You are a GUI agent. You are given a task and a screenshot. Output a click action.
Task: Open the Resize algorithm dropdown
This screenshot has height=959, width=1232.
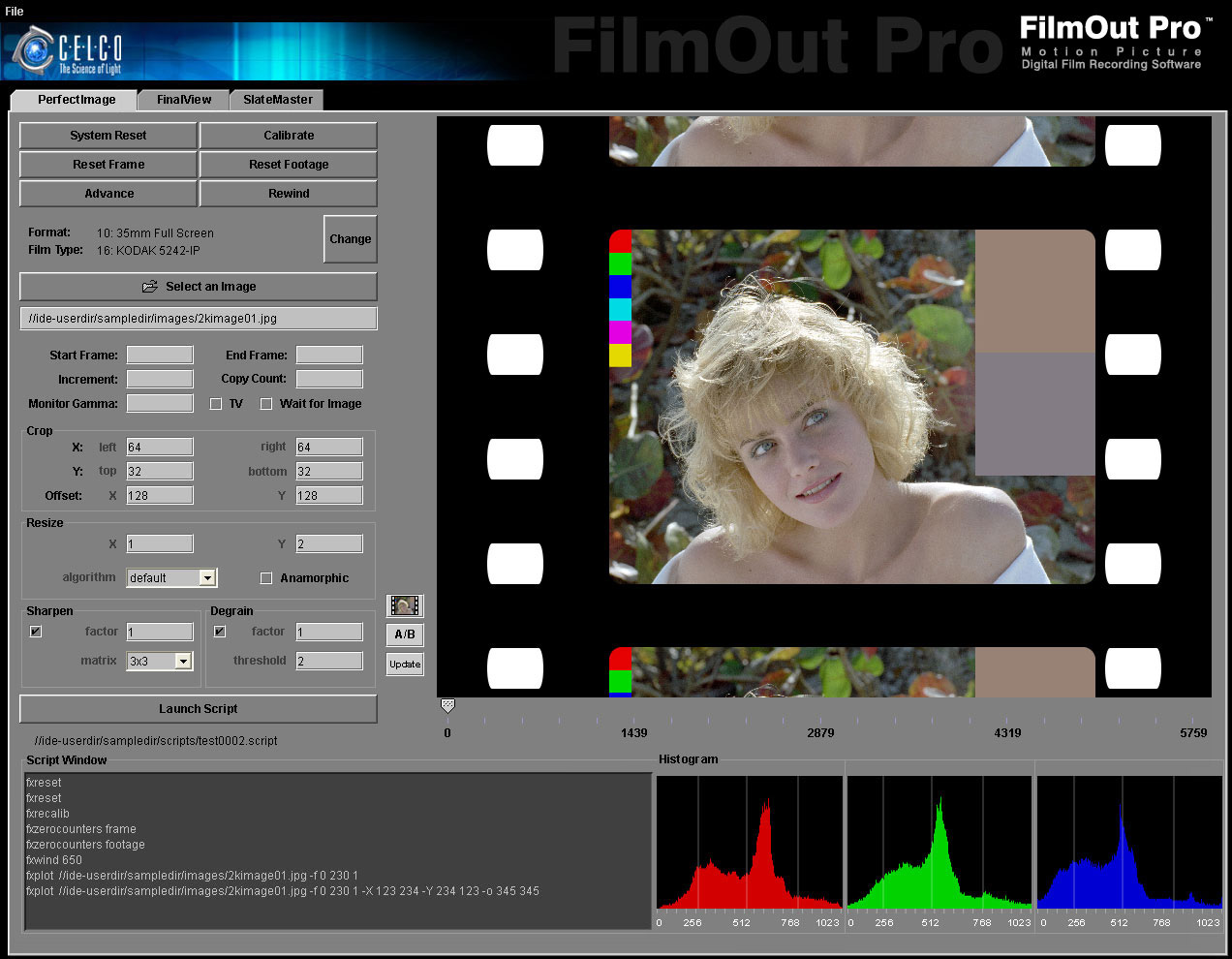pyautogui.click(x=172, y=577)
